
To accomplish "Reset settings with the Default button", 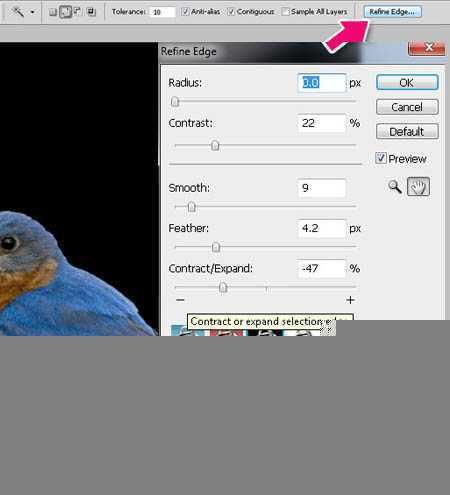I will (407, 131).
